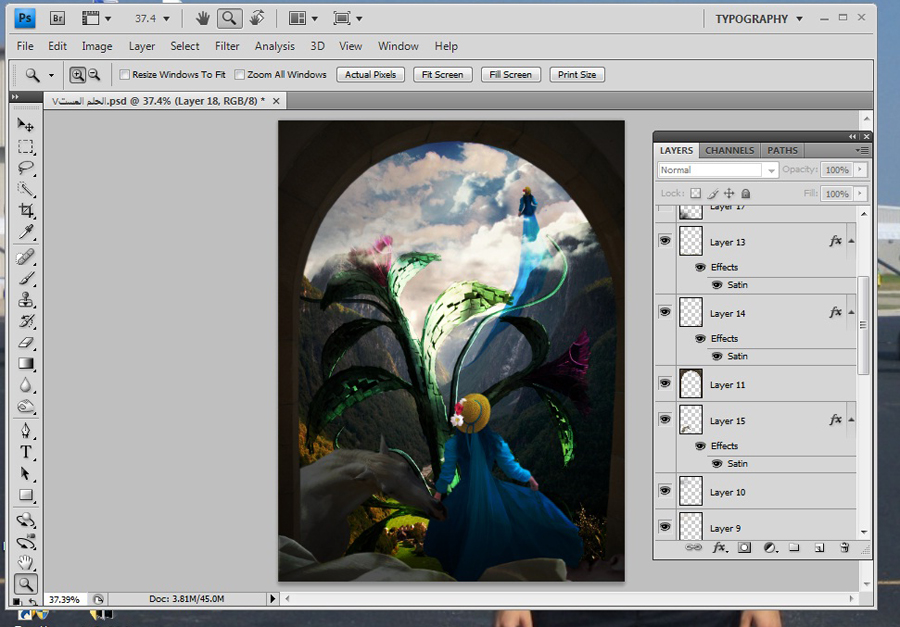
Task: Select the Brush tool
Action: [25, 278]
